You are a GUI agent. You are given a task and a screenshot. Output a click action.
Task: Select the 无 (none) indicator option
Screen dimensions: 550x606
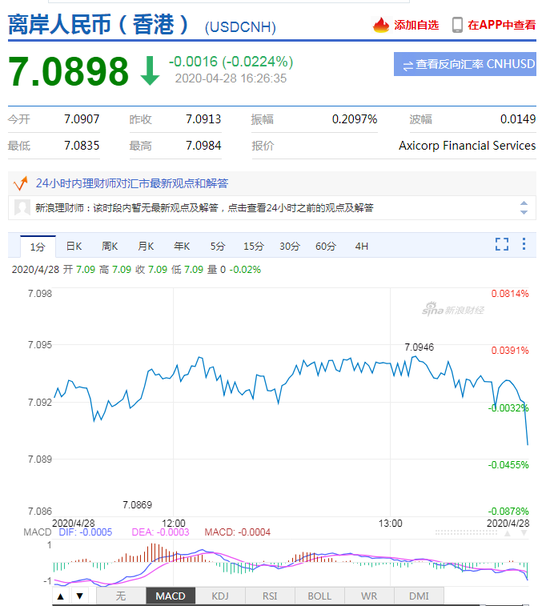coord(121,596)
